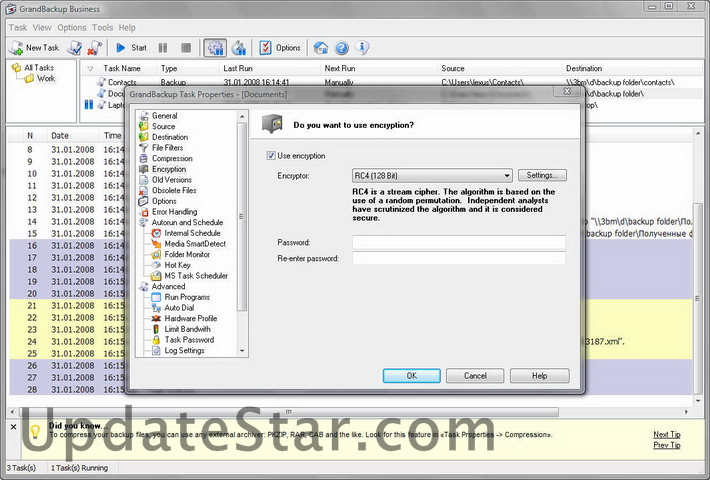The width and height of the screenshot is (710, 480).
Task: Click the delete task toolbar icon
Action: point(94,48)
